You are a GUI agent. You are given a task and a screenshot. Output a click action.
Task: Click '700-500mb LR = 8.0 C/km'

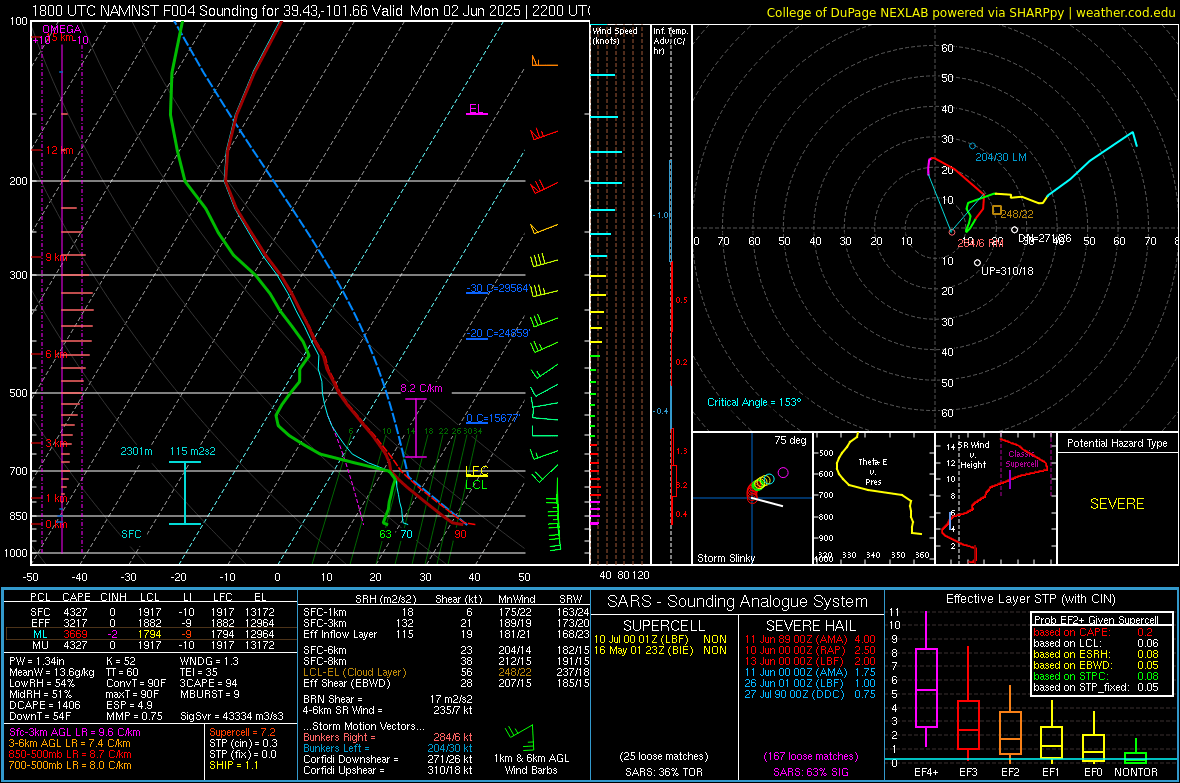coord(70,765)
